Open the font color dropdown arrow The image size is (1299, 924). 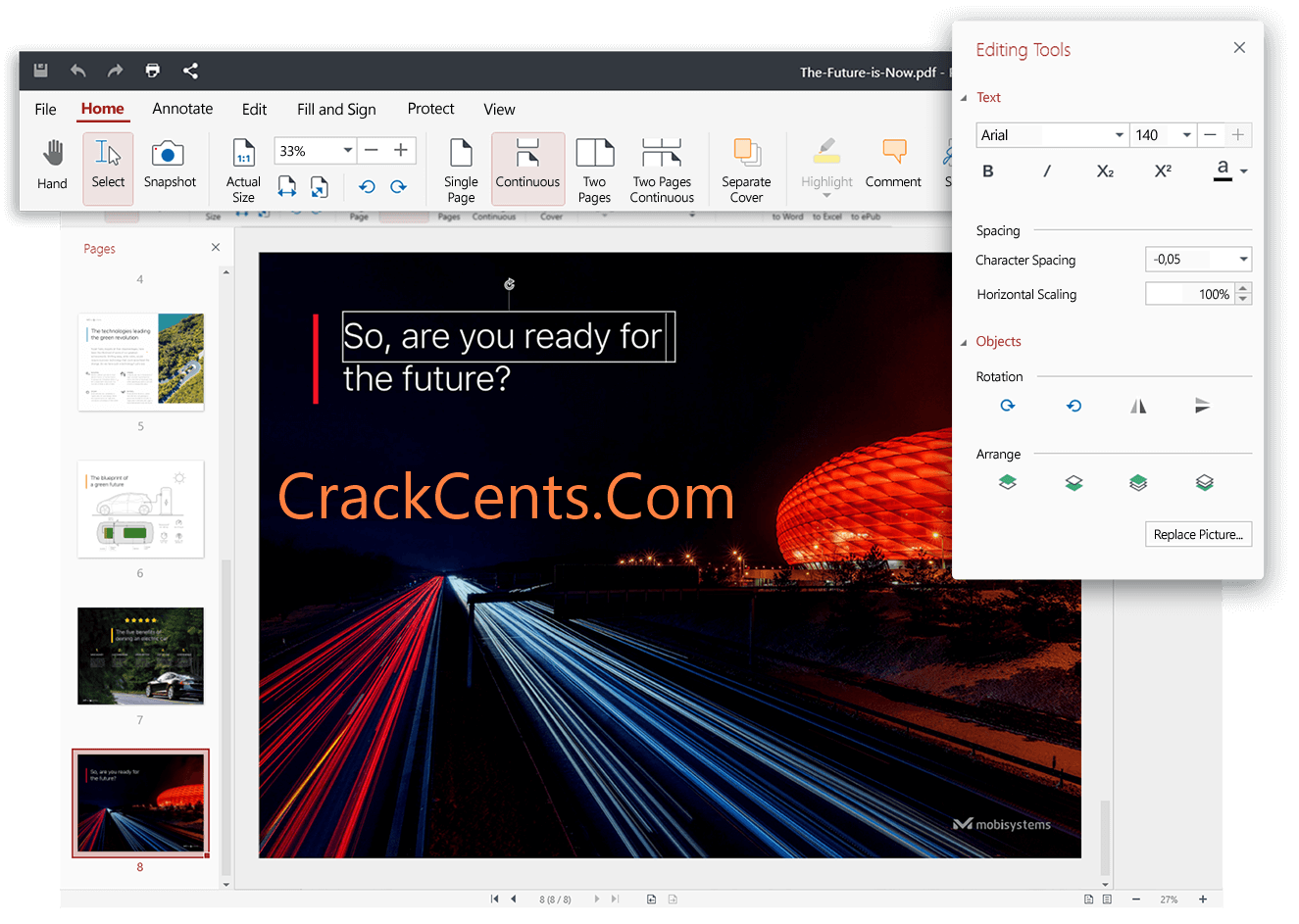[1244, 171]
